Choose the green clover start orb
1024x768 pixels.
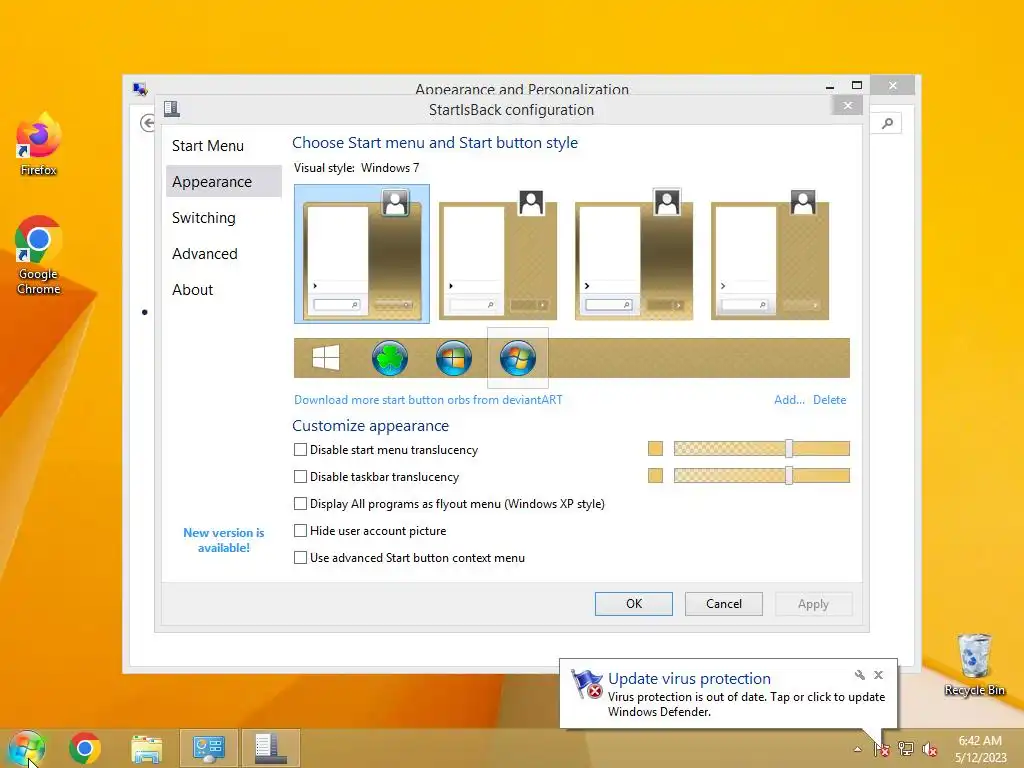coord(390,358)
